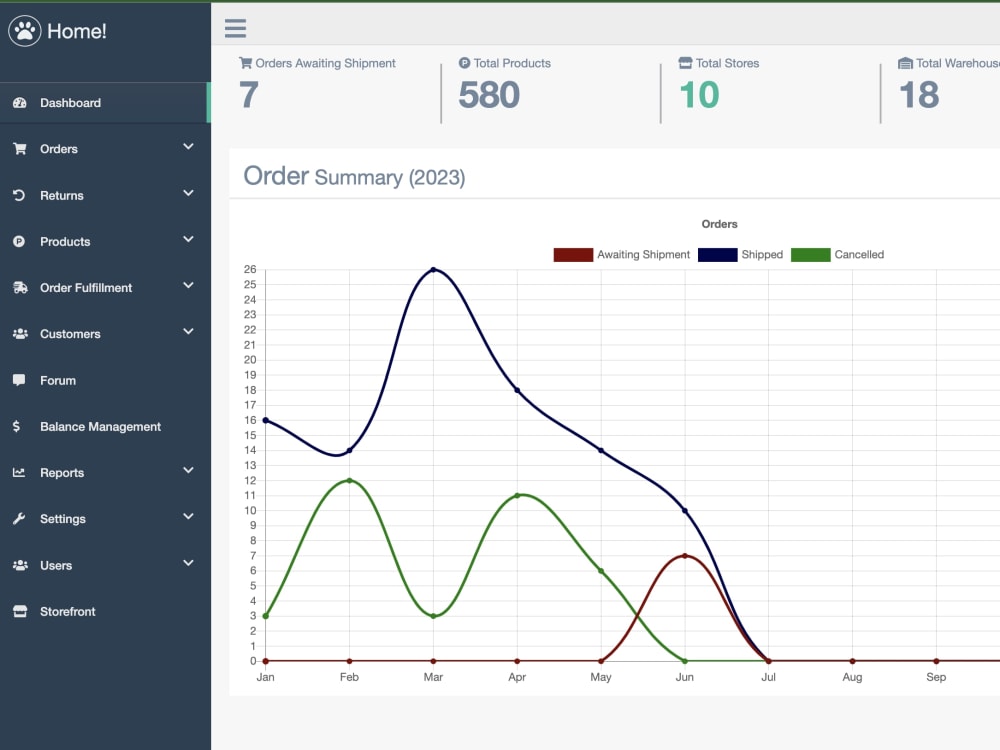Click the Shipped data point at Jan
Screen dimensions: 1000x750
click(266, 420)
